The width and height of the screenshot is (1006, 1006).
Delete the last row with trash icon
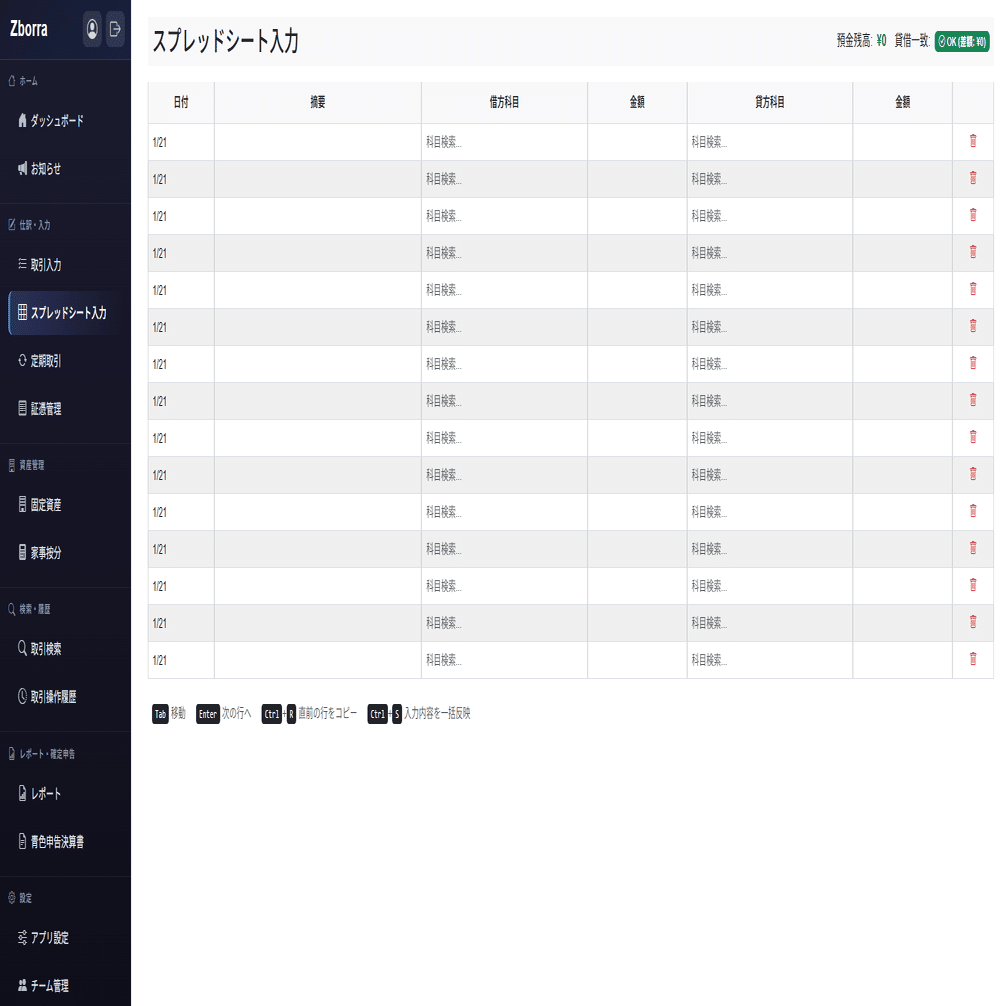tap(973, 660)
